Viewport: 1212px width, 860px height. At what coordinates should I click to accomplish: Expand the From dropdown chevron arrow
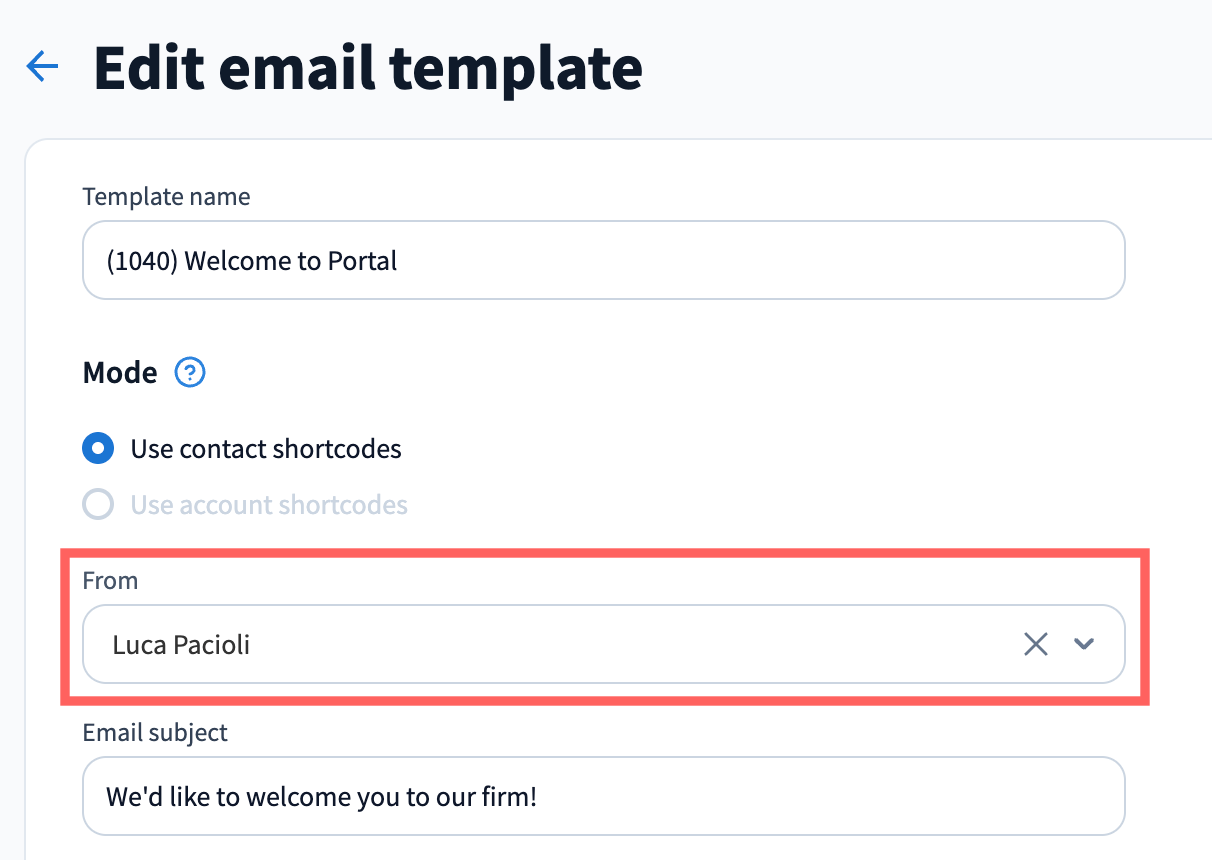1084,644
